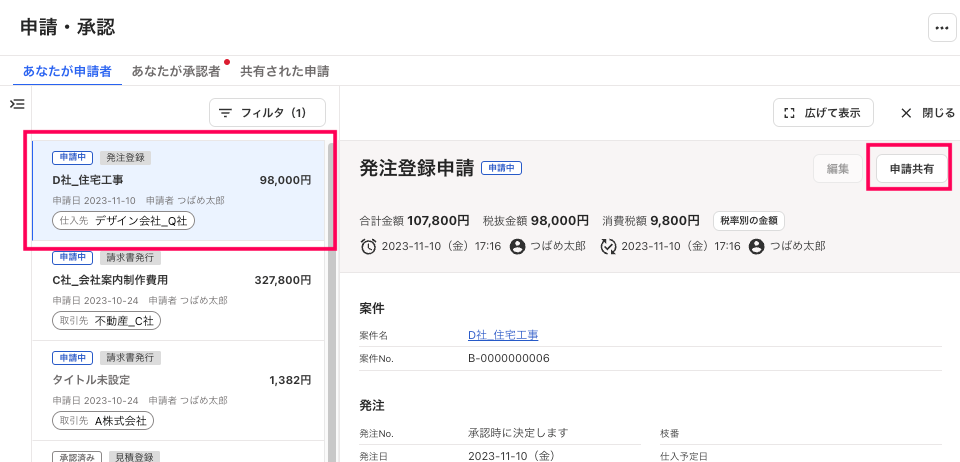Click the 枝番 field label
Viewport: 960px width, 462px height.
point(669,433)
